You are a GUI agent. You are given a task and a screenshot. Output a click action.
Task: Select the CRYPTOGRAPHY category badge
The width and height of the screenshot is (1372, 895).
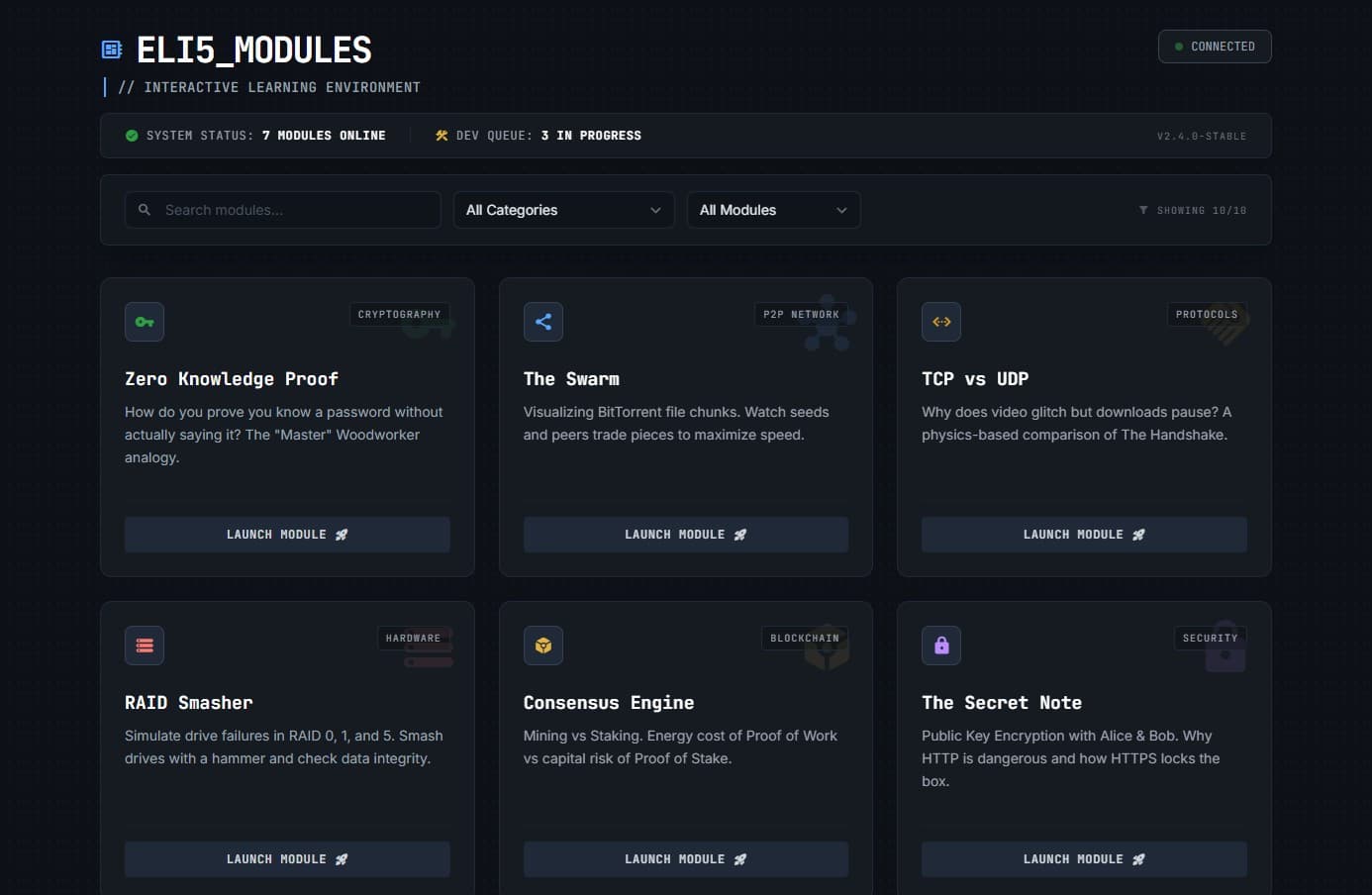(x=399, y=314)
